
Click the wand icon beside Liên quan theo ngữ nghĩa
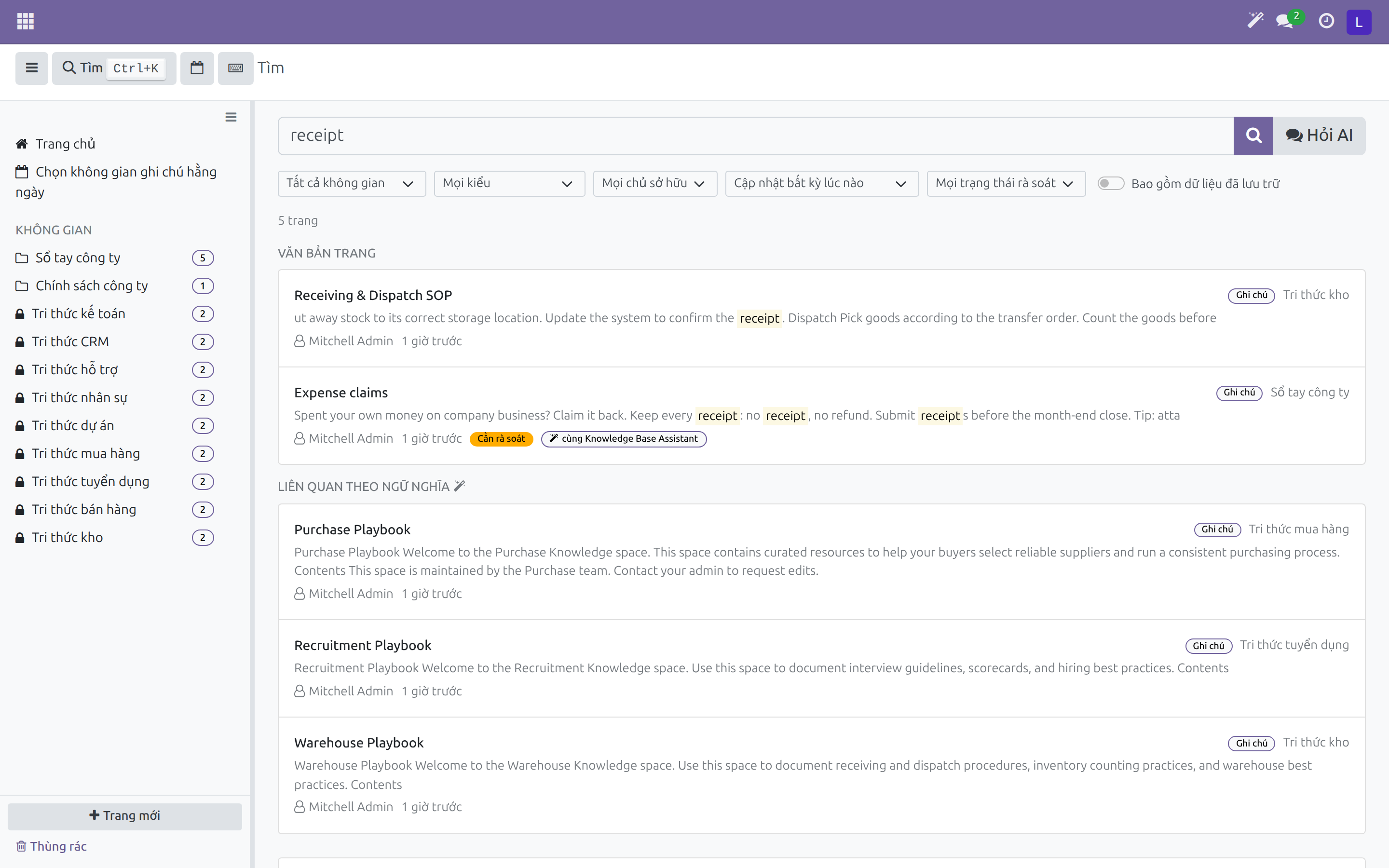(x=459, y=486)
